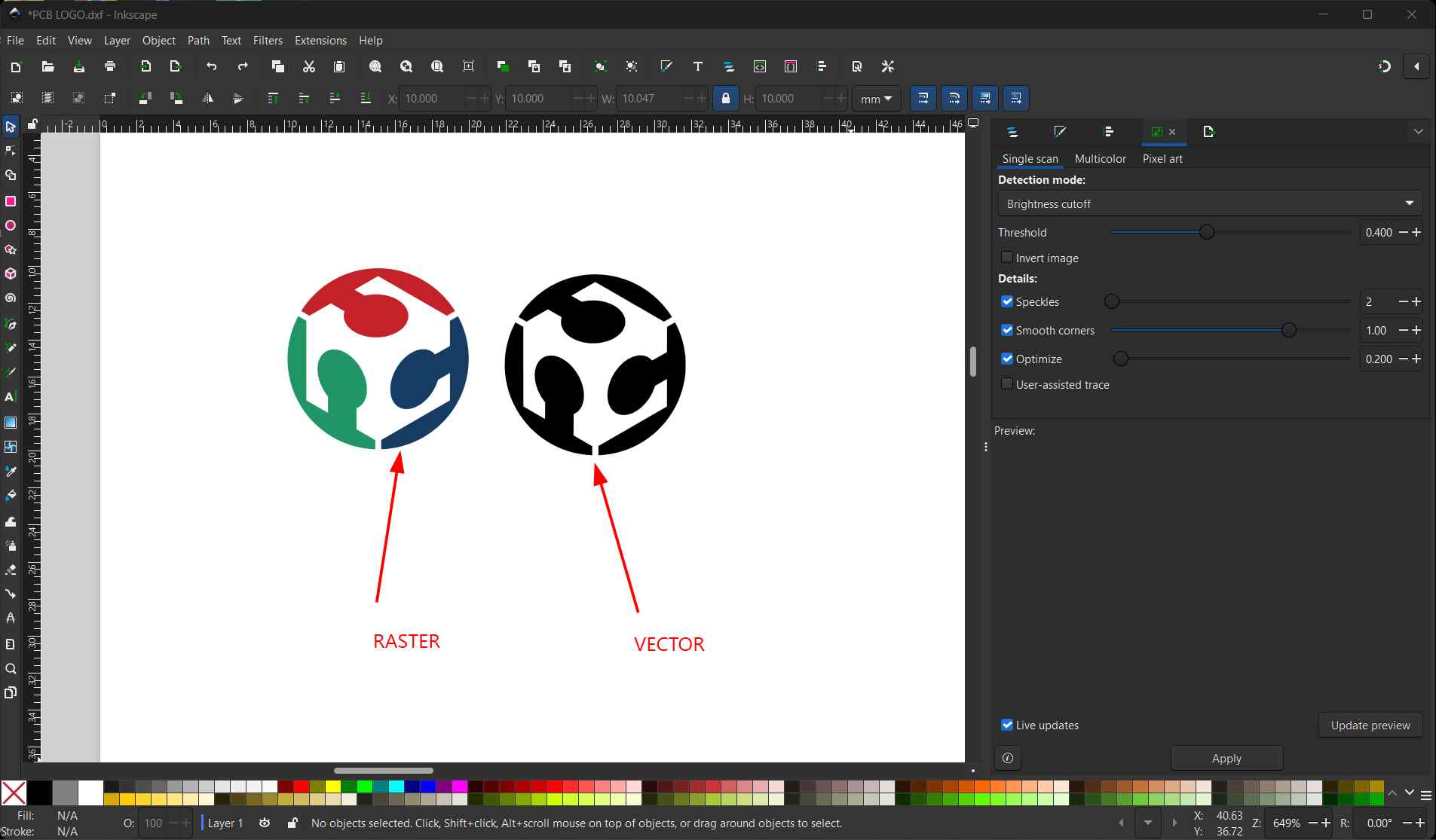This screenshot has height=840, width=1436.
Task: Select the Text tool in toolbox
Action: click(x=11, y=397)
